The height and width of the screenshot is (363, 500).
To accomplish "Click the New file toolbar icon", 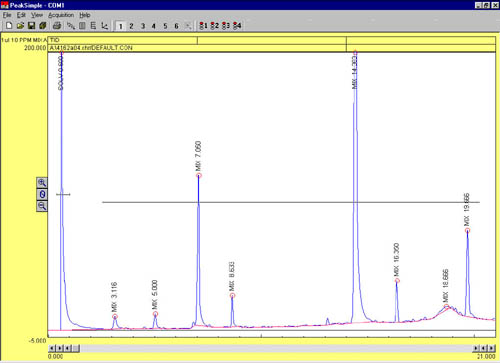I will point(9,26).
